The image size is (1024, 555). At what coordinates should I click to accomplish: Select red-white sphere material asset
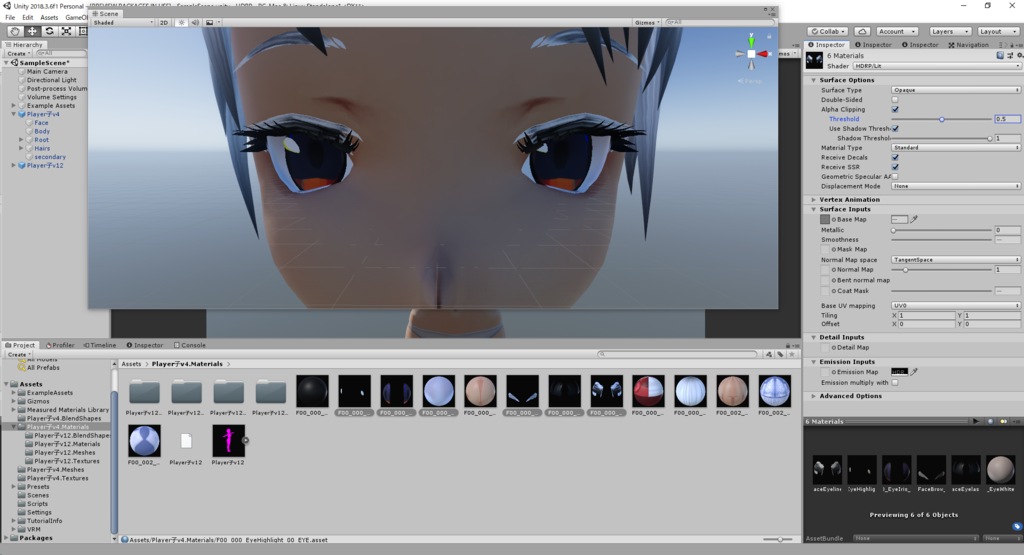648,392
